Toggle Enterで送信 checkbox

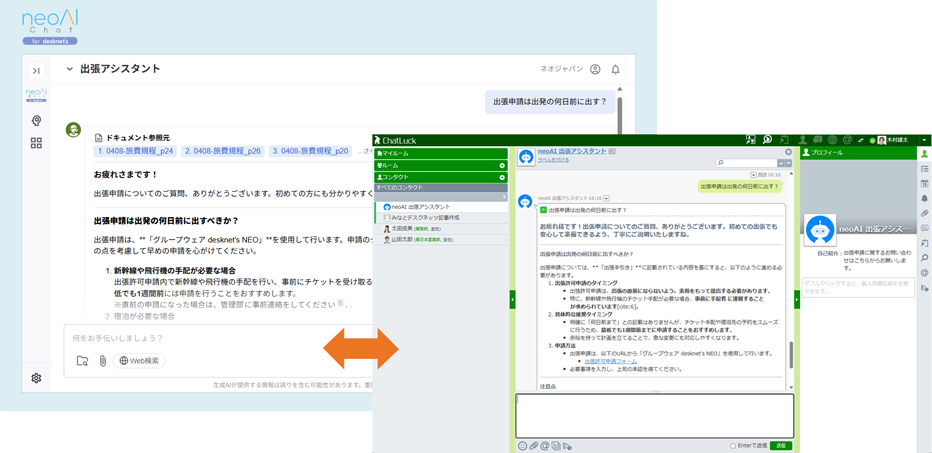click(733, 445)
